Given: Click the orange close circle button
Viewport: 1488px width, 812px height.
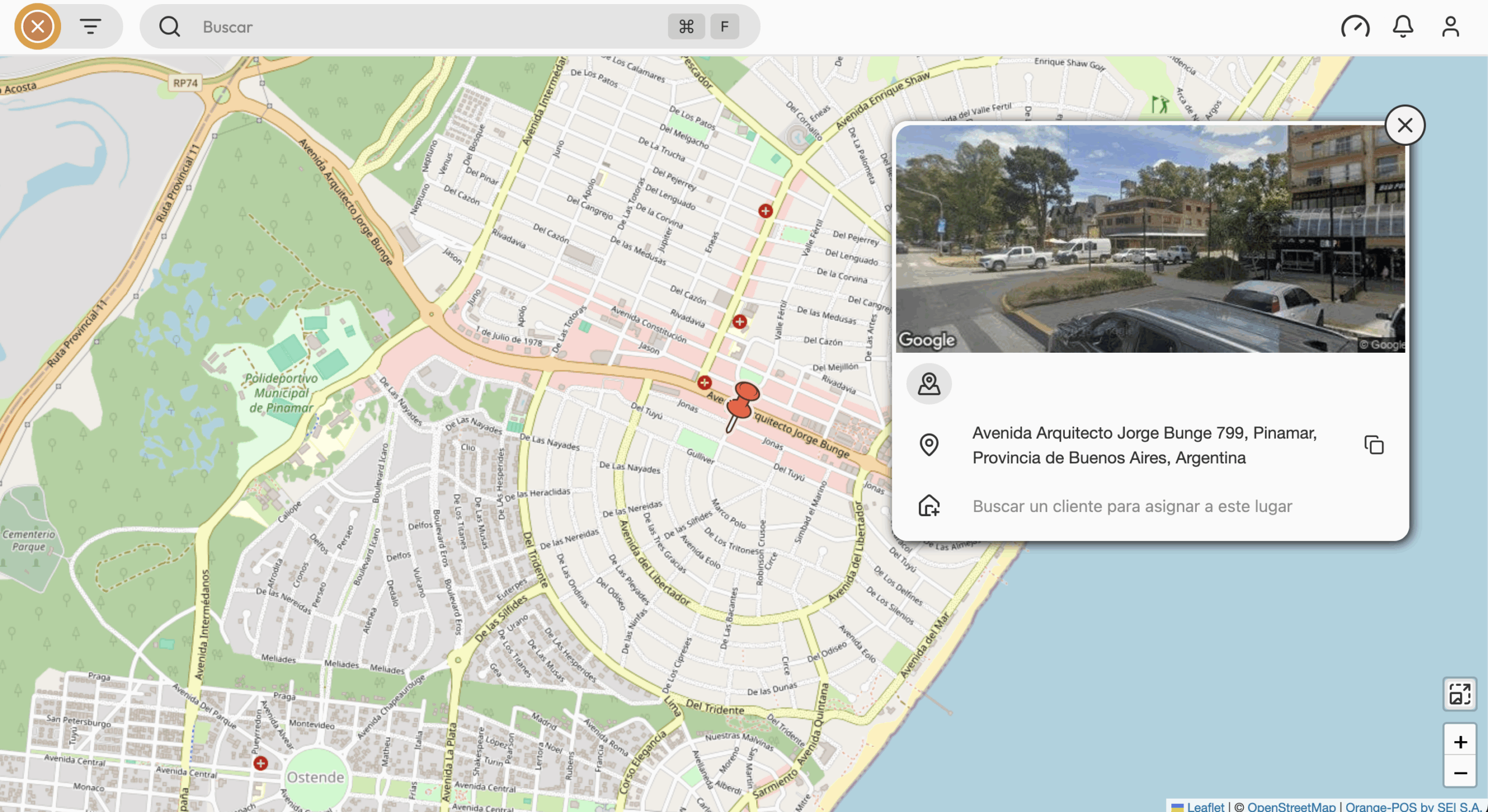Looking at the screenshot, I should 38,26.
